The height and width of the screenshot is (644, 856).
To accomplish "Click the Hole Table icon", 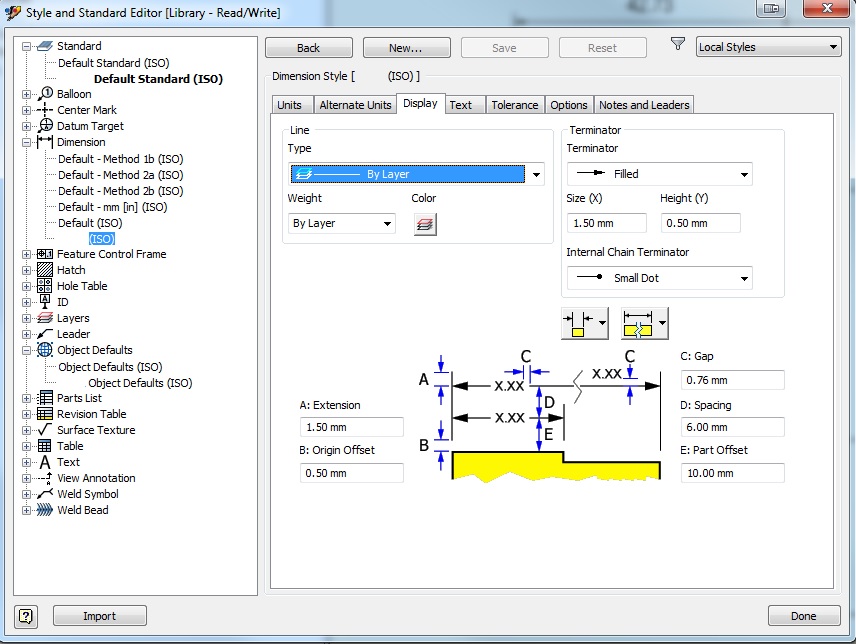I will [45, 285].
